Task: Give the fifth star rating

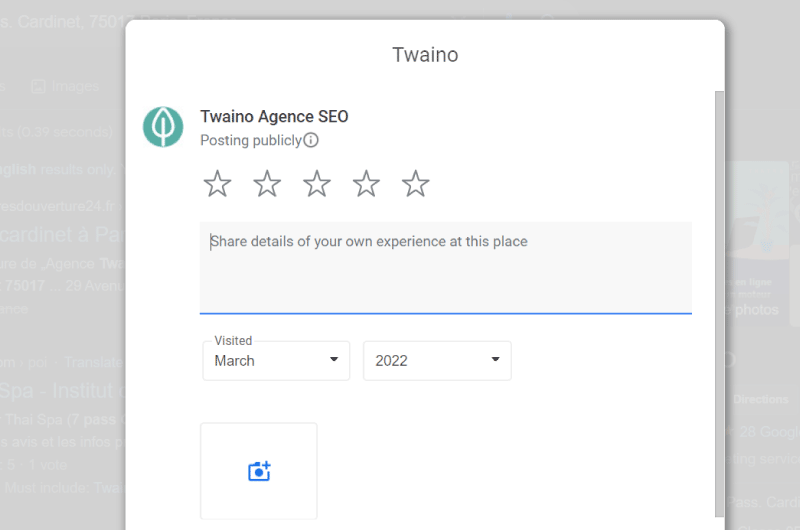Action: pos(415,184)
